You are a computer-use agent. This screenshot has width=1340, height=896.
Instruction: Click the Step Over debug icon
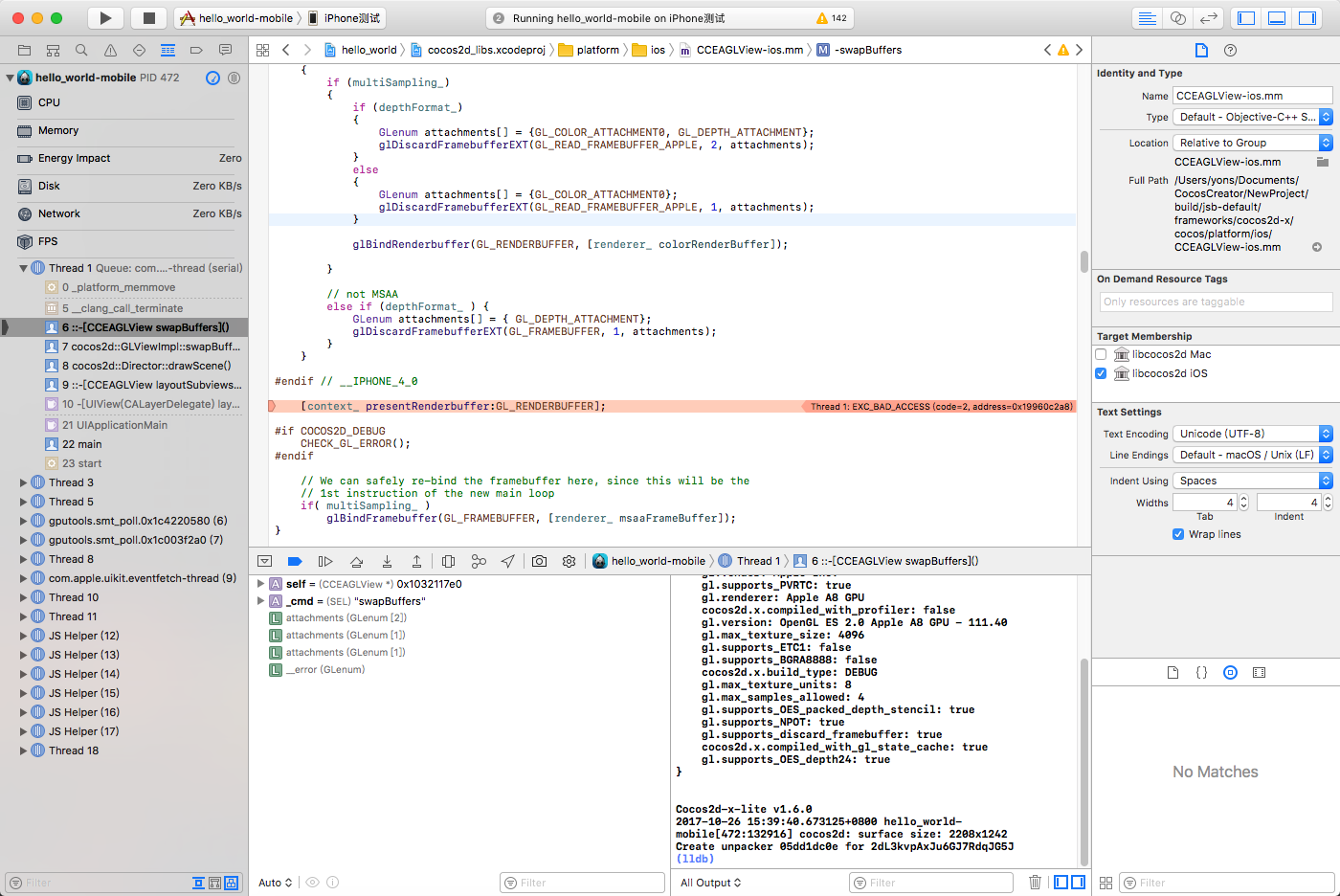[356, 562]
